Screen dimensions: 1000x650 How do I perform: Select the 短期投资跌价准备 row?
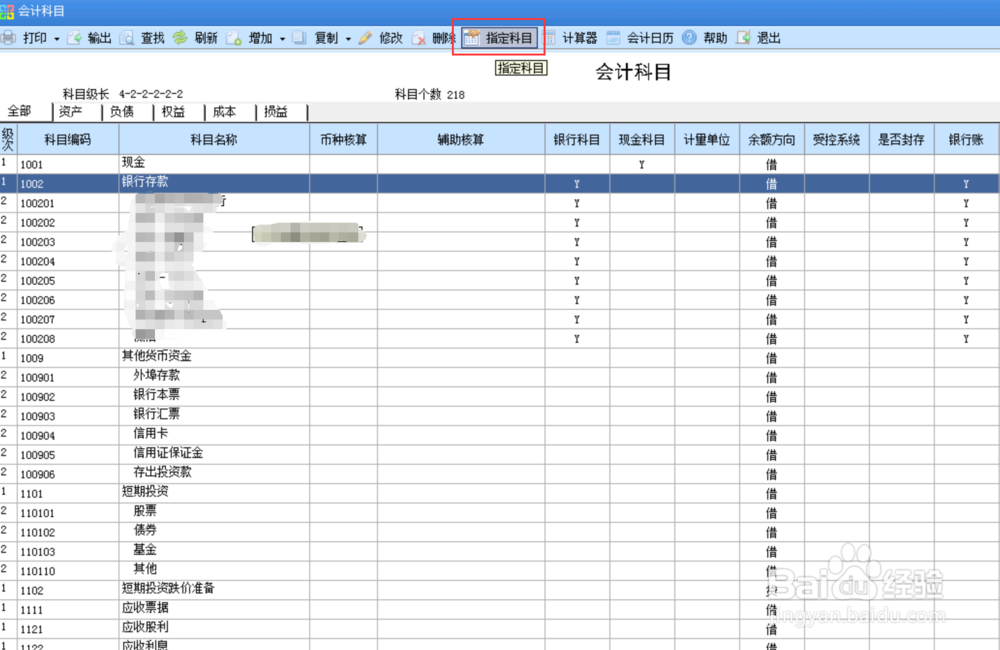point(499,590)
